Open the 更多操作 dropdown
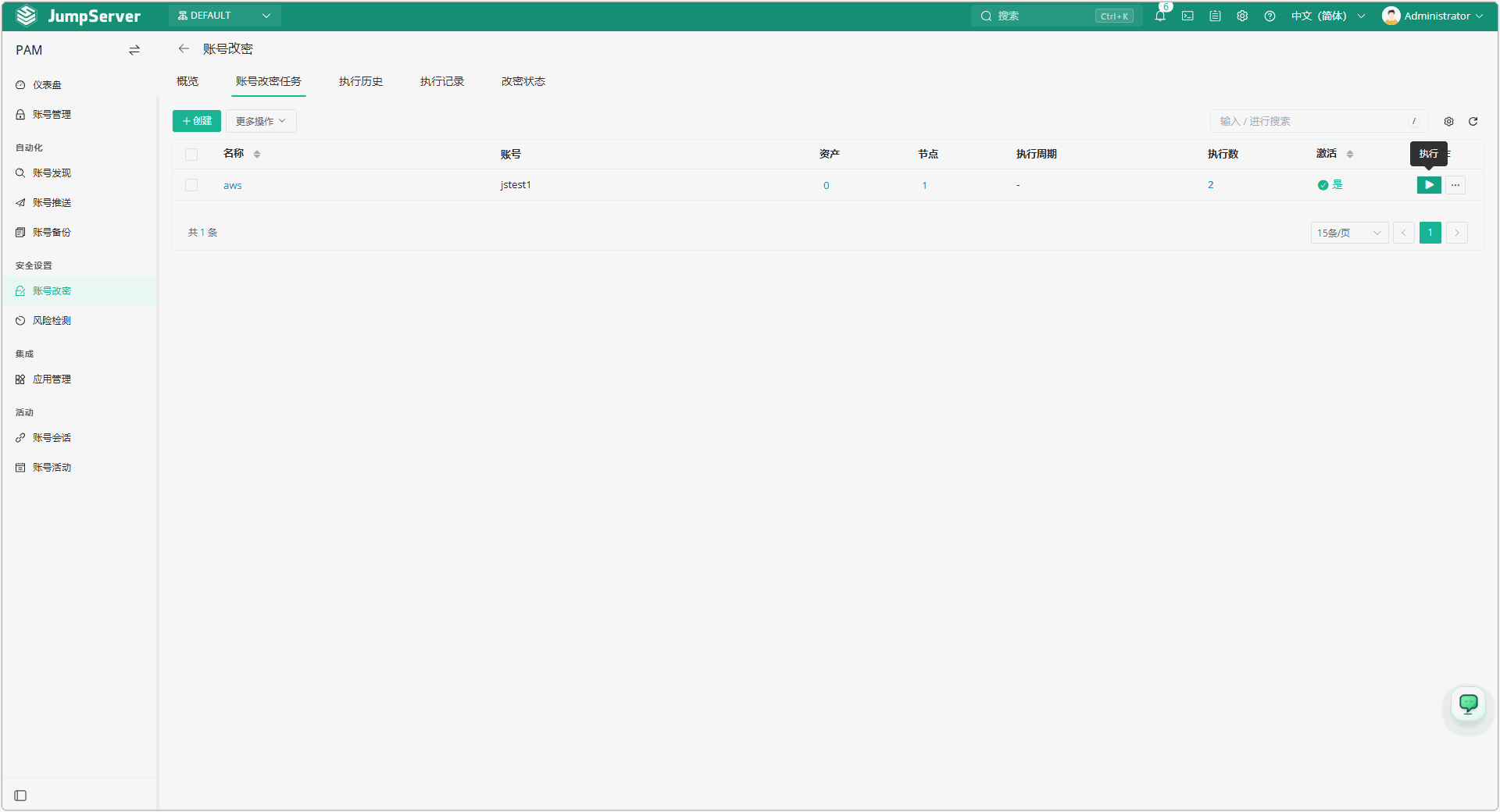The height and width of the screenshot is (812, 1500). [261, 121]
